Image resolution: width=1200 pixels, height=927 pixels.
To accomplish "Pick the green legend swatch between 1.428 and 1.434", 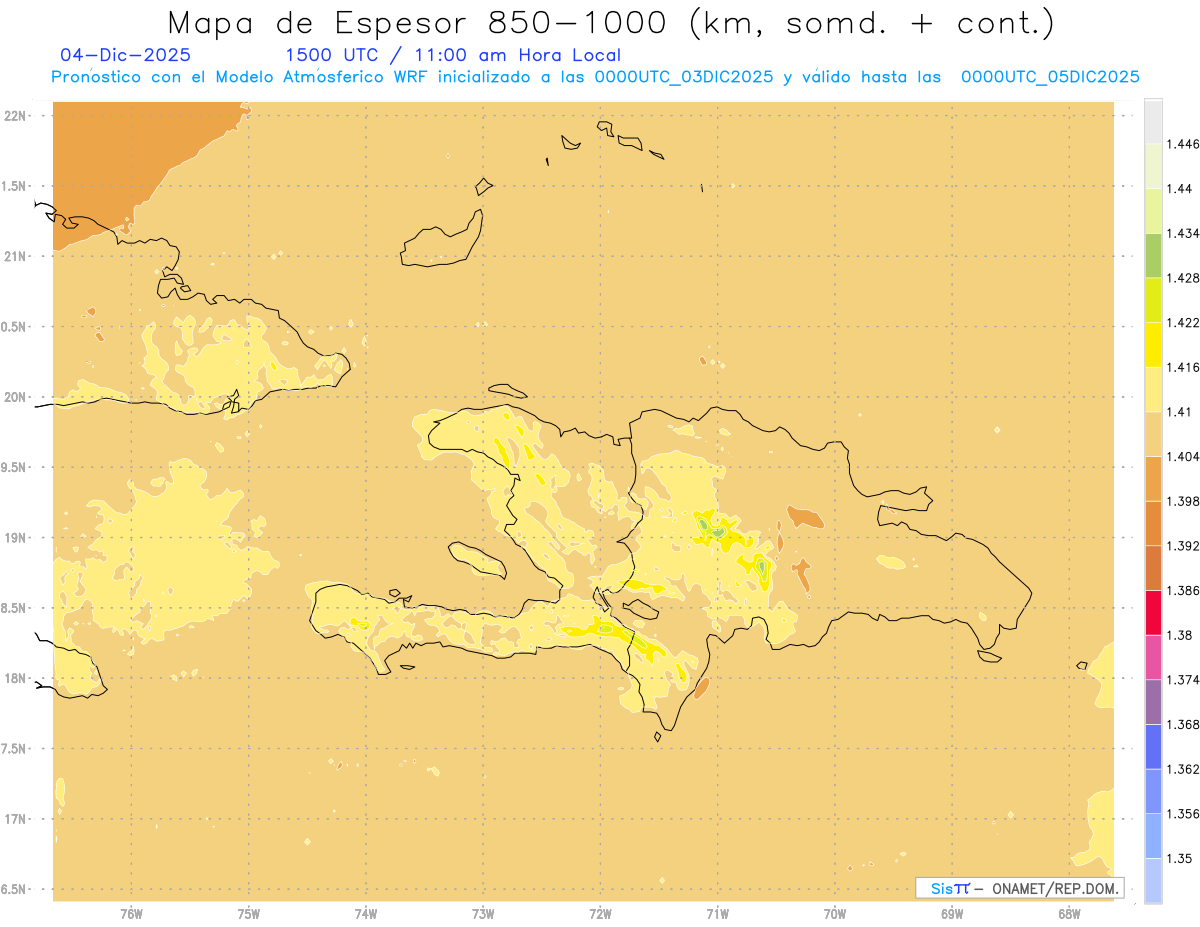I will [x=1153, y=255].
